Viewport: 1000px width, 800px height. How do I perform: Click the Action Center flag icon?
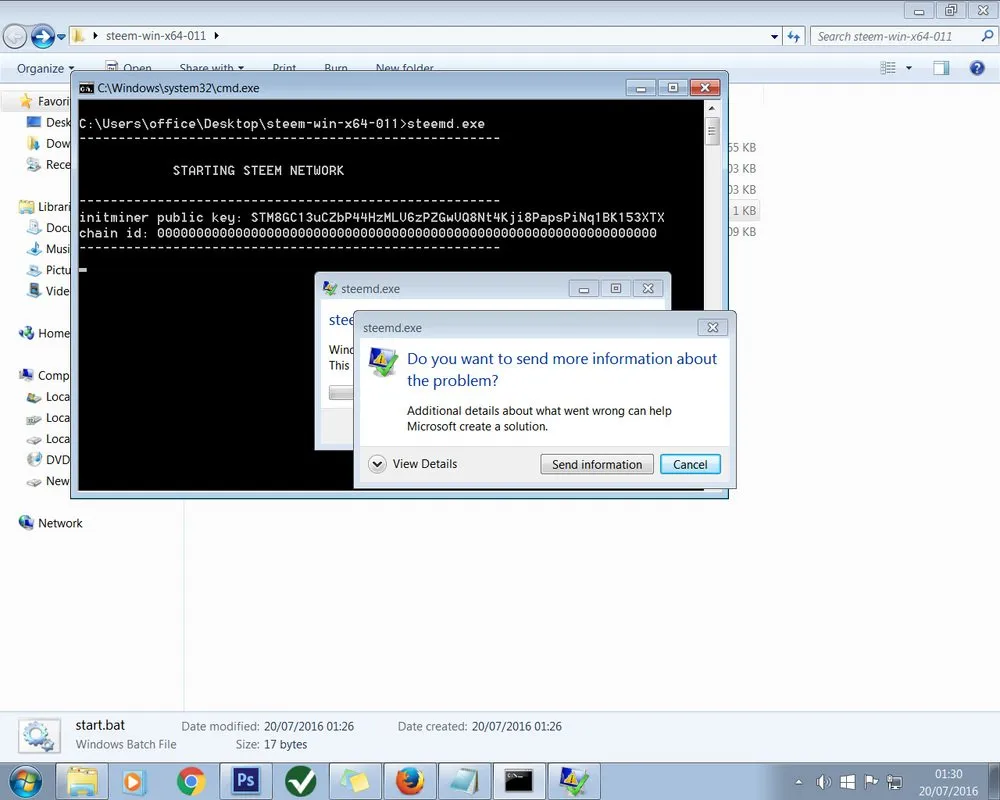point(871,781)
